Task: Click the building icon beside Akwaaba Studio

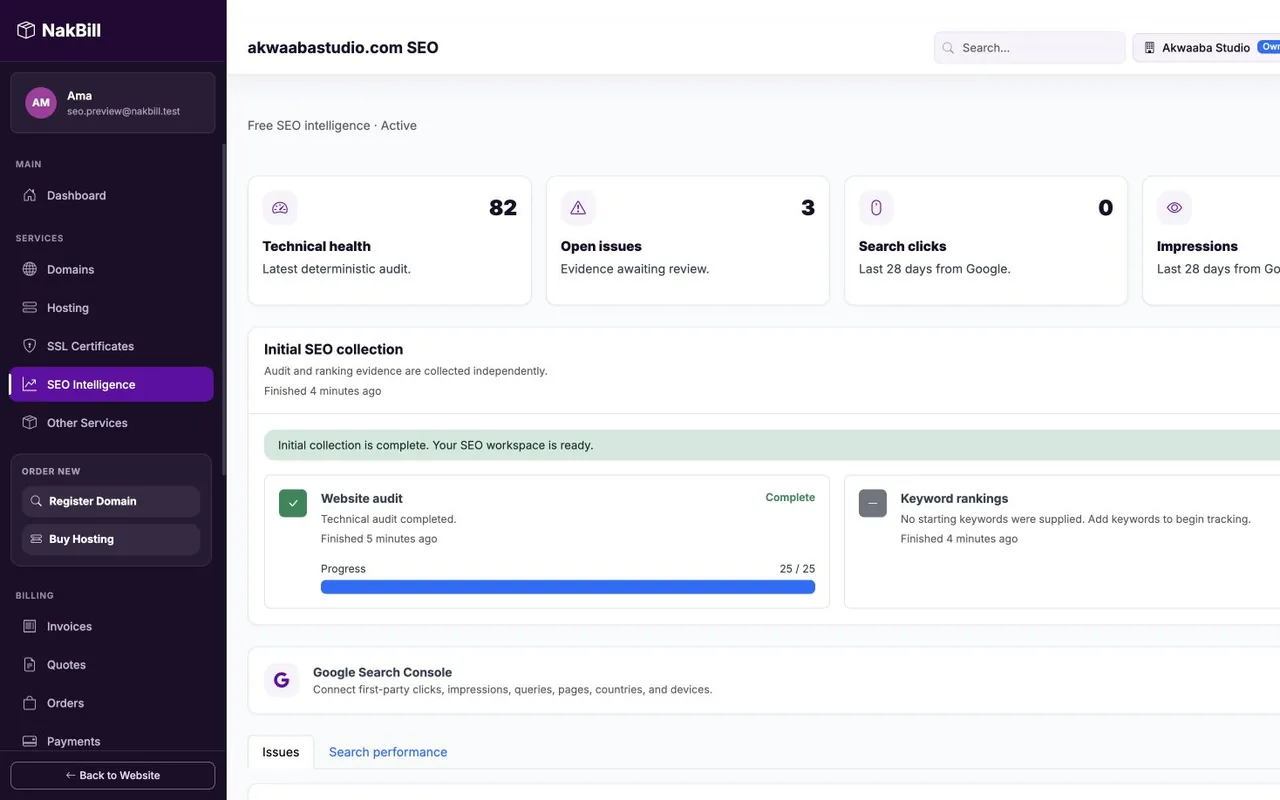Action: (1150, 47)
